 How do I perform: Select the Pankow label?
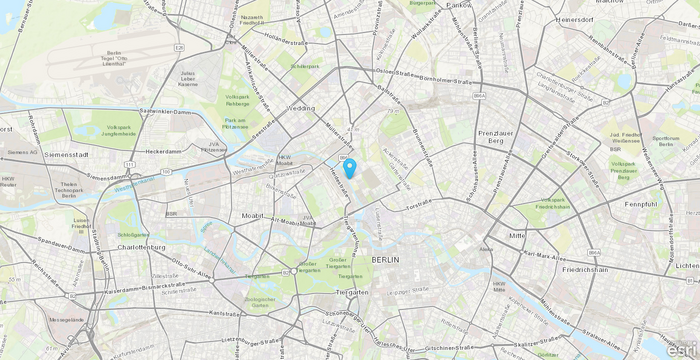(459, 5)
